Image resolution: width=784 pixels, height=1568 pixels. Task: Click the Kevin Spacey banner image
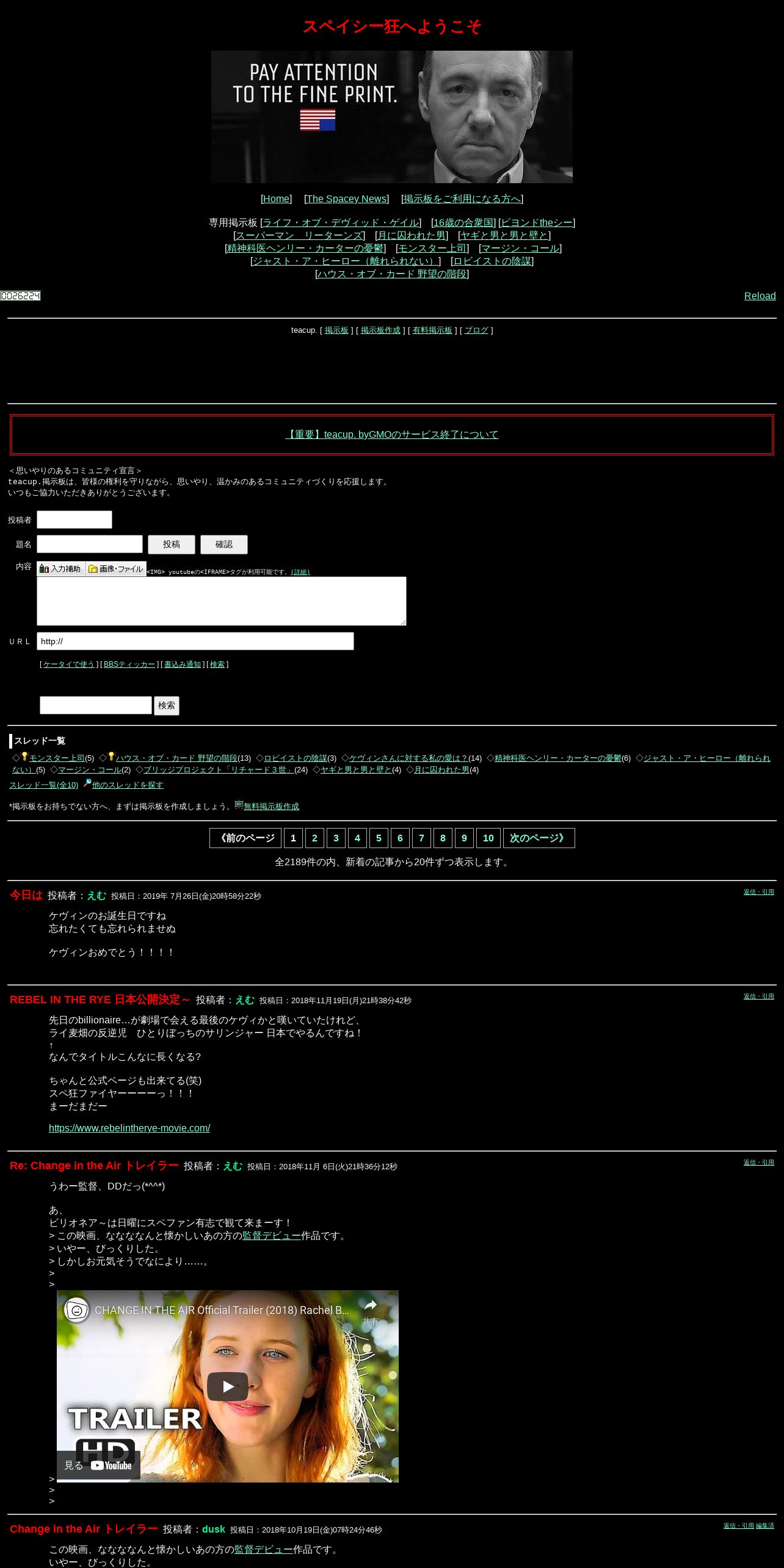(x=391, y=117)
